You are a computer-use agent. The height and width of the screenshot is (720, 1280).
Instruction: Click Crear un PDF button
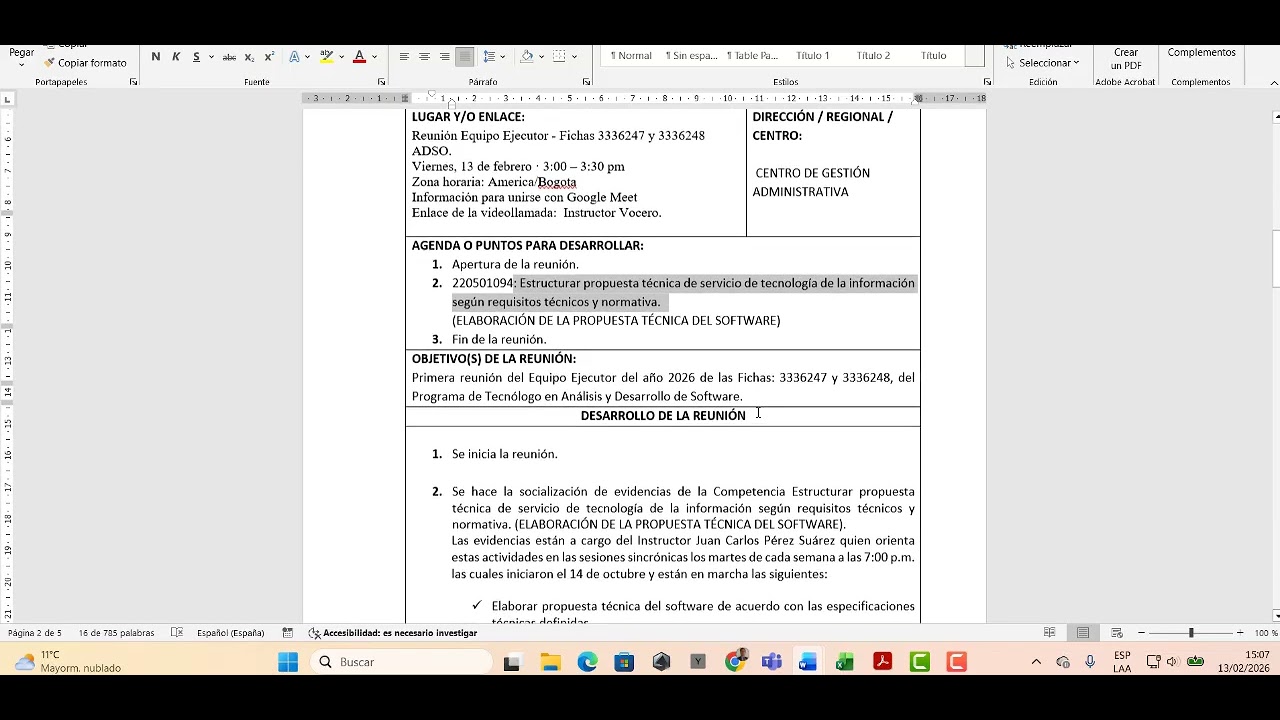click(x=1126, y=60)
